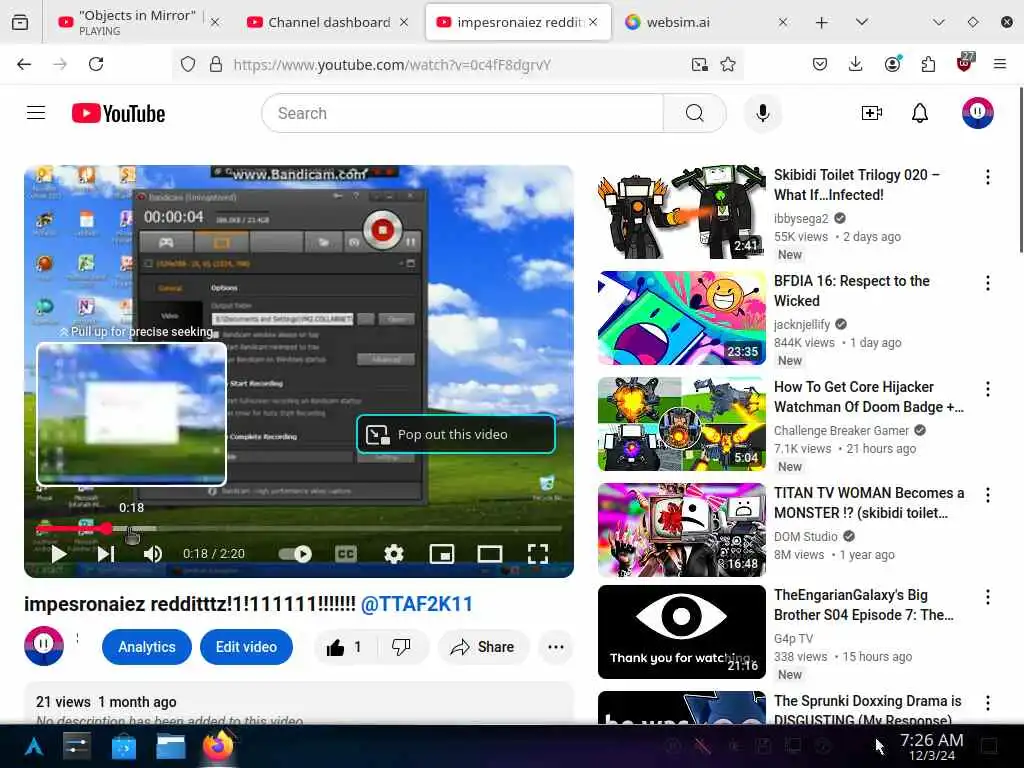The height and width of the screenshot is (768, 1024).
Task: Enable the miniplayer
Action: pos(441,554)
